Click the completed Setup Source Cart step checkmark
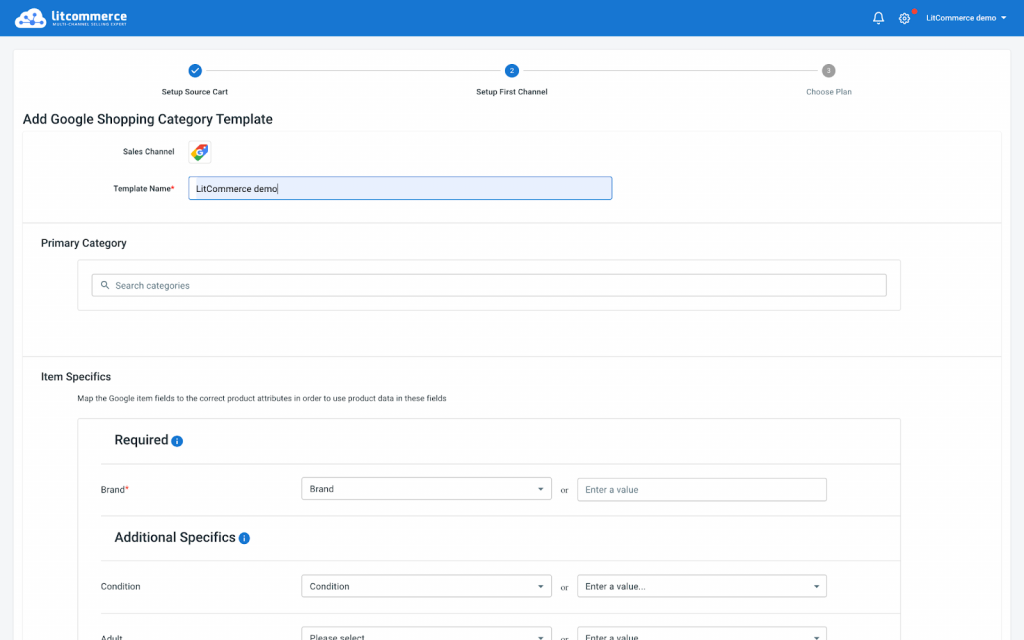 pyautogui.click(x=195, y=71)
